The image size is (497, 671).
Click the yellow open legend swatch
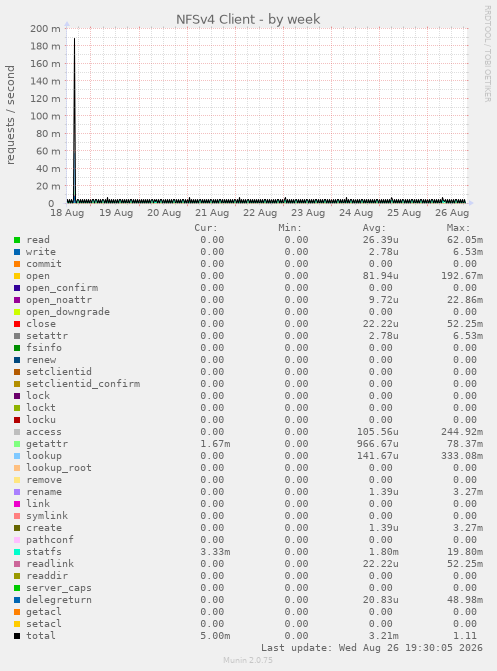tap(17, 276)
